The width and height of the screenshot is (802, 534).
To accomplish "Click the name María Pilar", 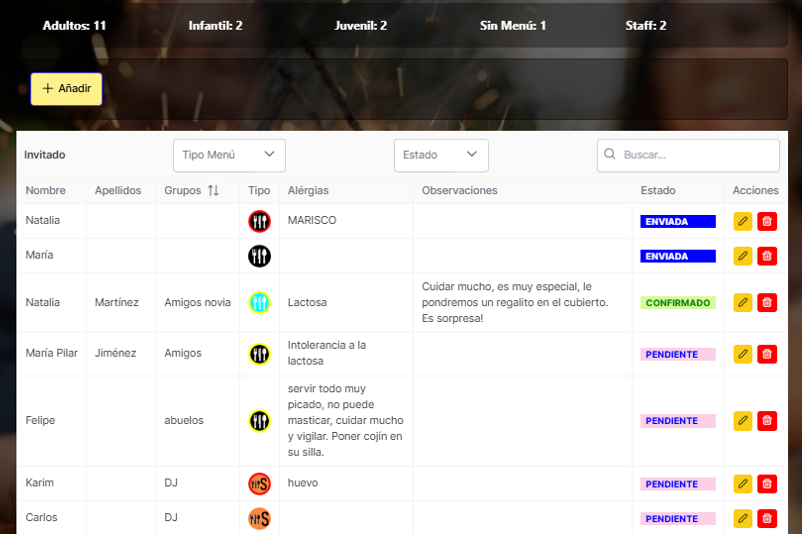I will [52, 353].
